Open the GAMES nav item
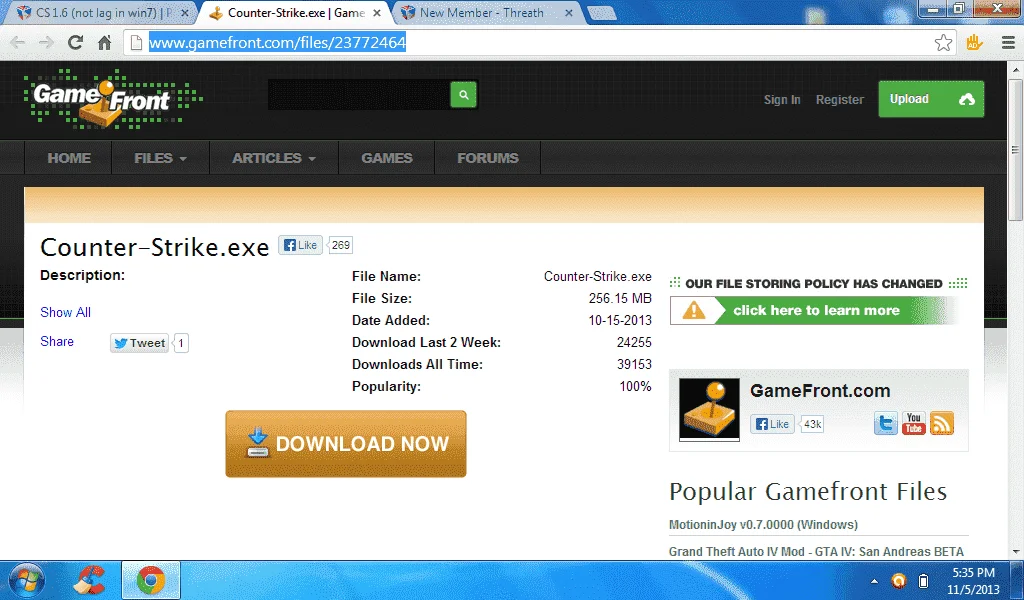 click(387, 158)
